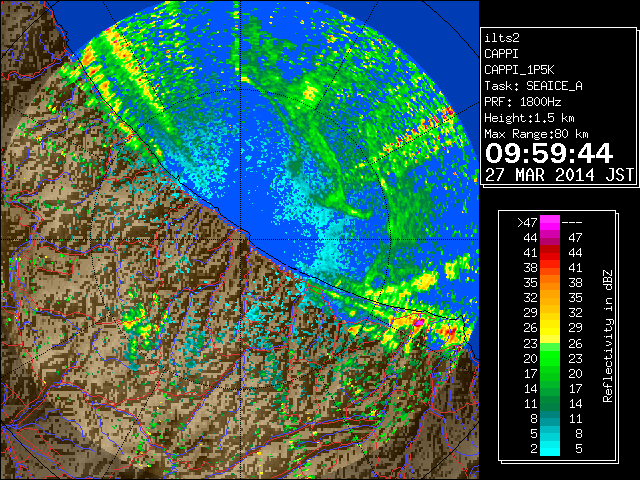640x480 pixels.
Task: Click the bright green 20-23 dBZ swatch
Action: pyautogui.click(x=550, y=358)
